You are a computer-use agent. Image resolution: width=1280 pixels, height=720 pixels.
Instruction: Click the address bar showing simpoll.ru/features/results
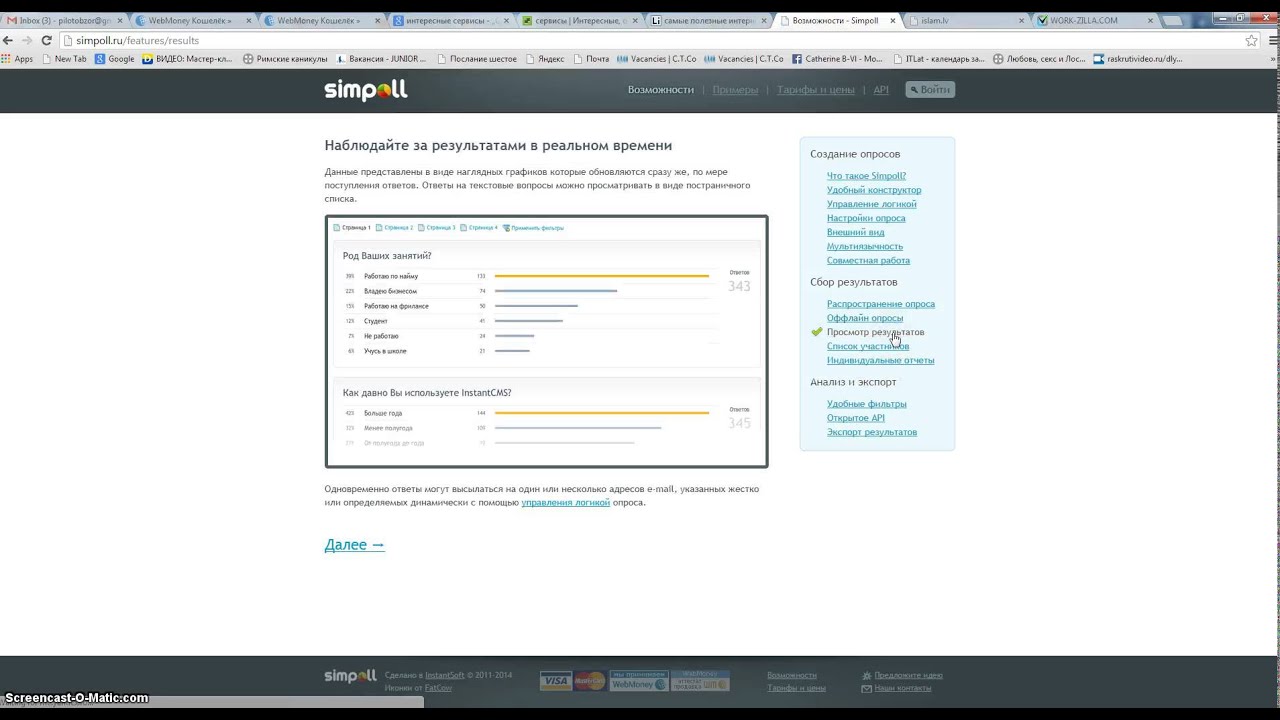650,40
